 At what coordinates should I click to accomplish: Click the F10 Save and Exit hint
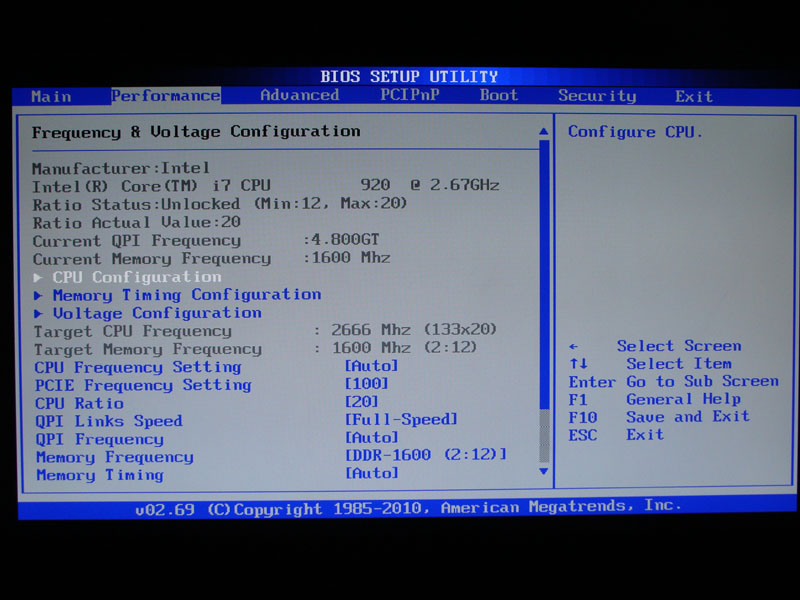659,417
